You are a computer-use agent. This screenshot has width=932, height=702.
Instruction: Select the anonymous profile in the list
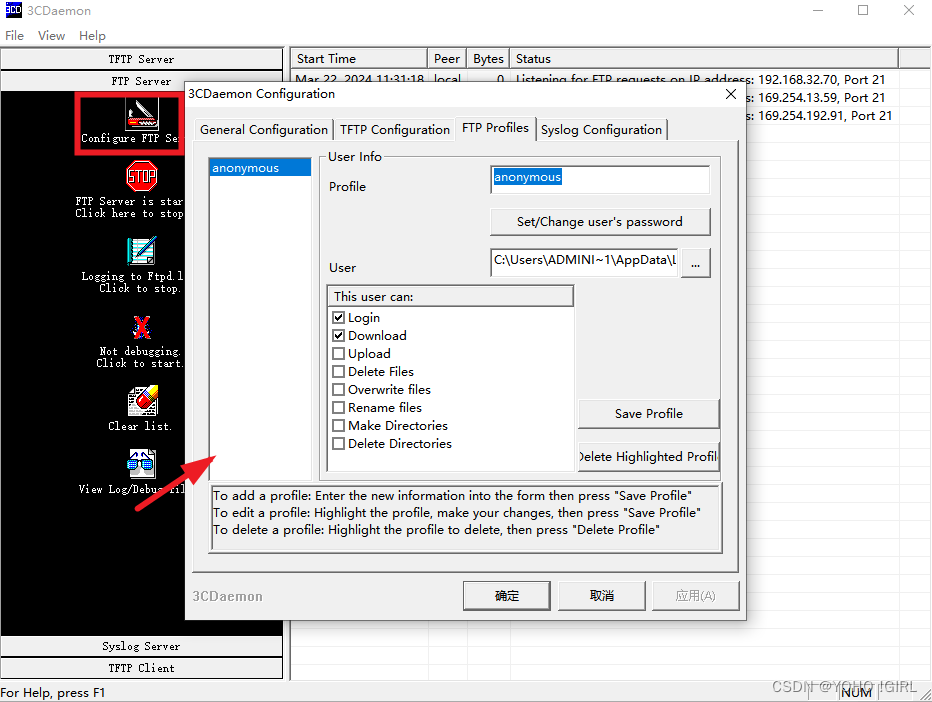pos(260,168)
